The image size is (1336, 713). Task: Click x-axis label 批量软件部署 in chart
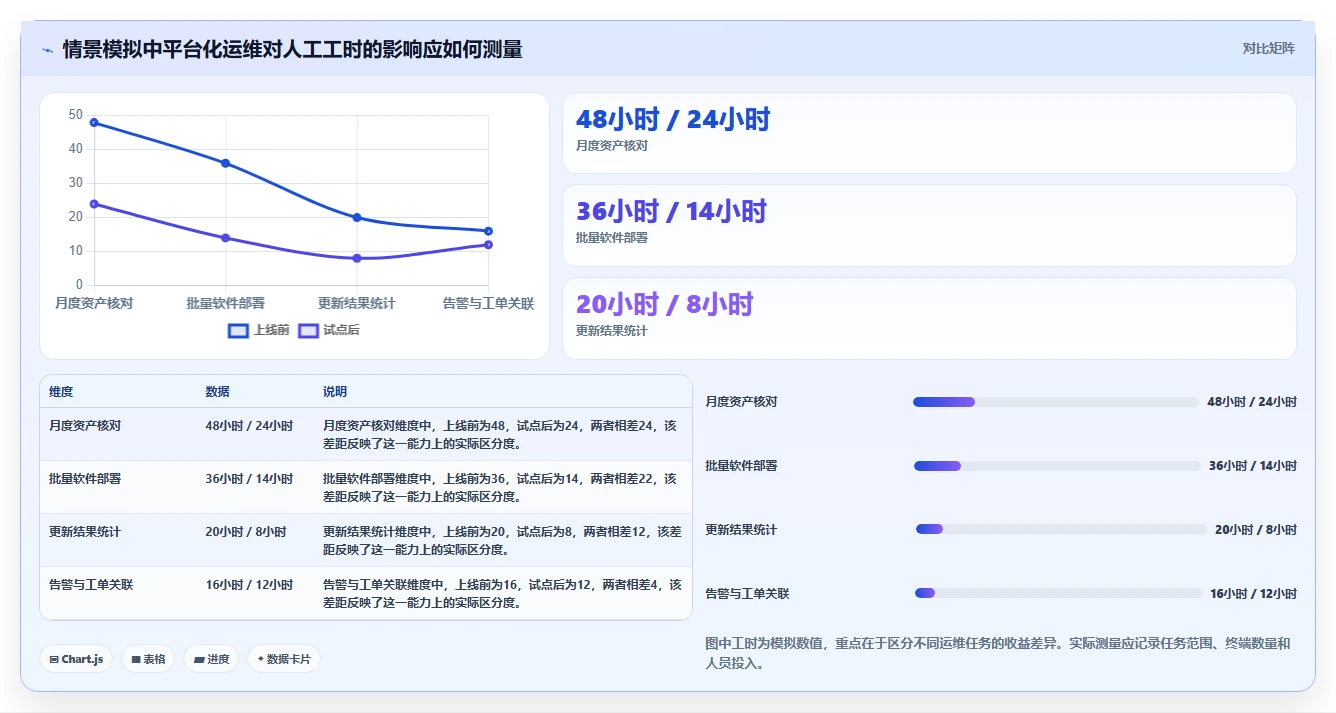[x=226, y=303]
